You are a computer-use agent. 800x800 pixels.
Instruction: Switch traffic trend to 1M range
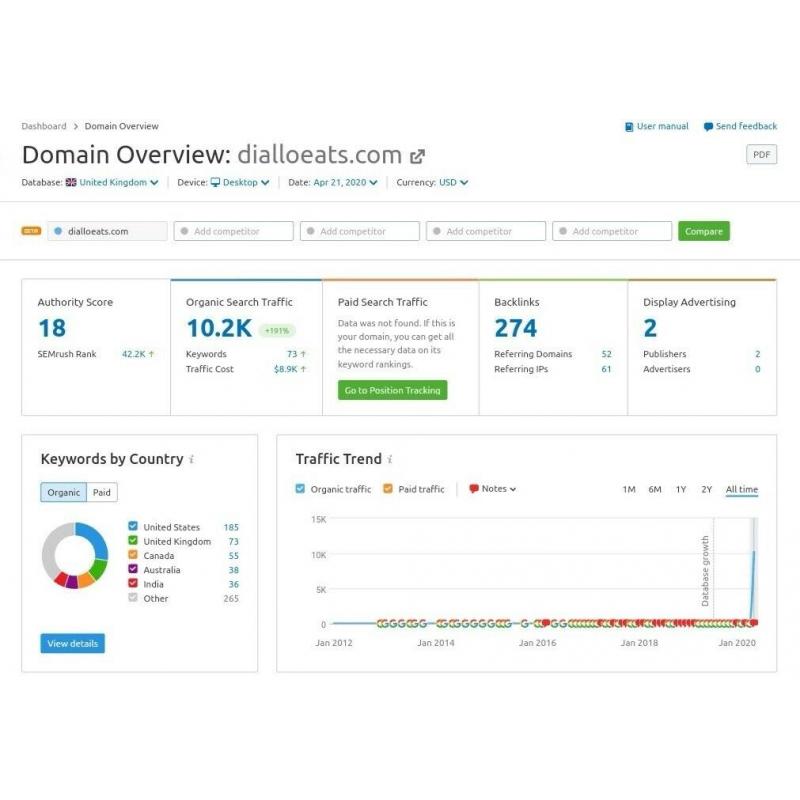click(629, 489)
